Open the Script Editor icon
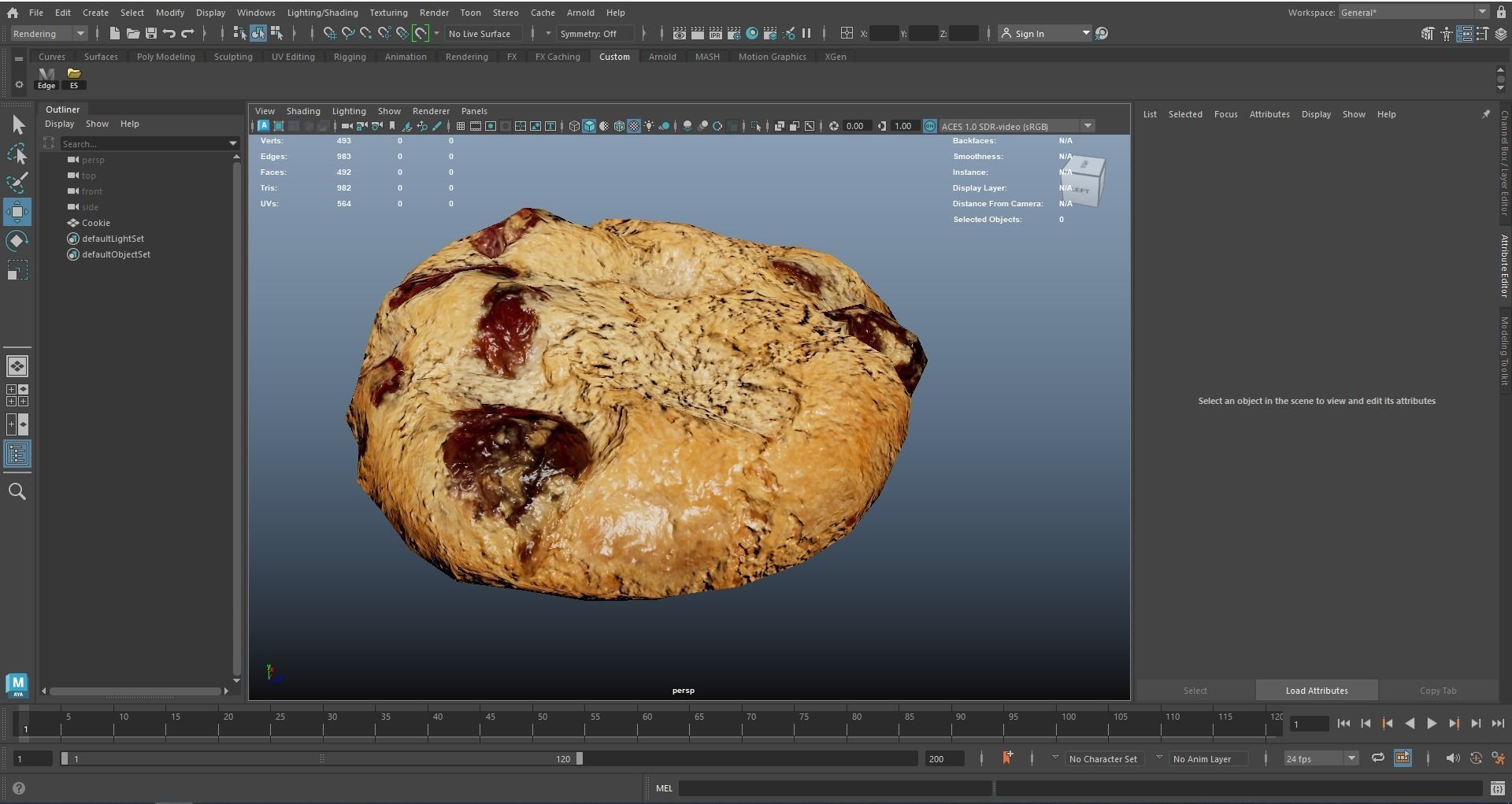This screenshot has height=804, width=1512. [1497, 788]
